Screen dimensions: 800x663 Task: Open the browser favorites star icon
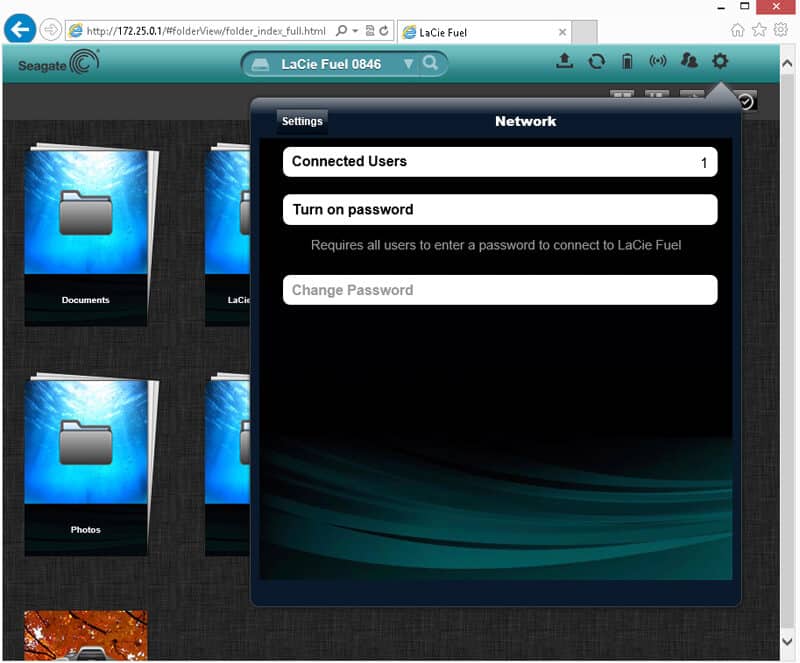tap(759, 30)
